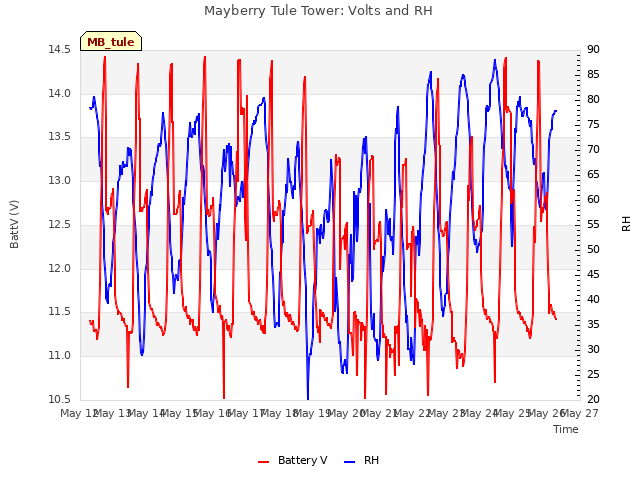
Task: Click the 90 tick on RH axis
Action: (593, 50)
